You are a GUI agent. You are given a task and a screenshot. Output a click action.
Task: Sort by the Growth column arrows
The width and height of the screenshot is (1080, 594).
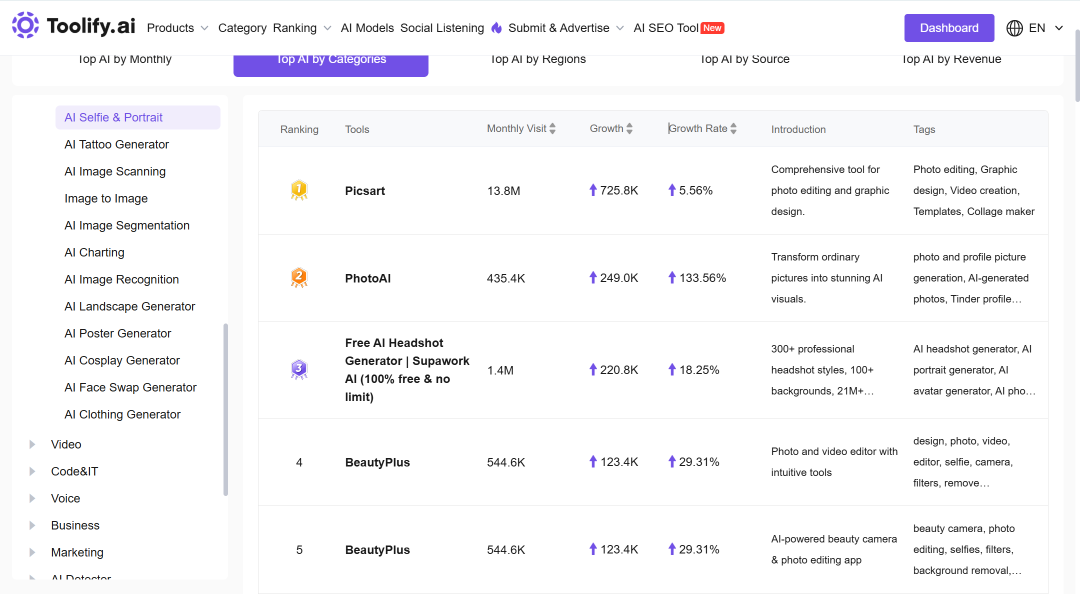(630, 129)
